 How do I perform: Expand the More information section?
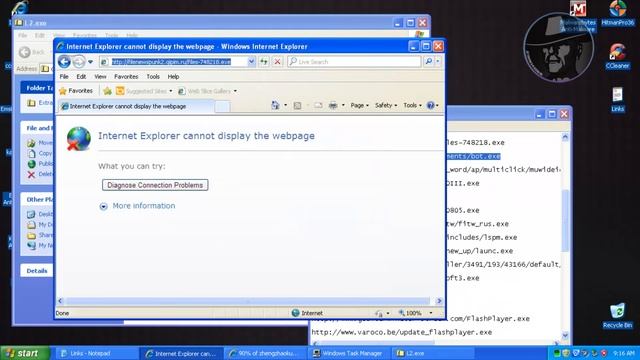point(103,207)
